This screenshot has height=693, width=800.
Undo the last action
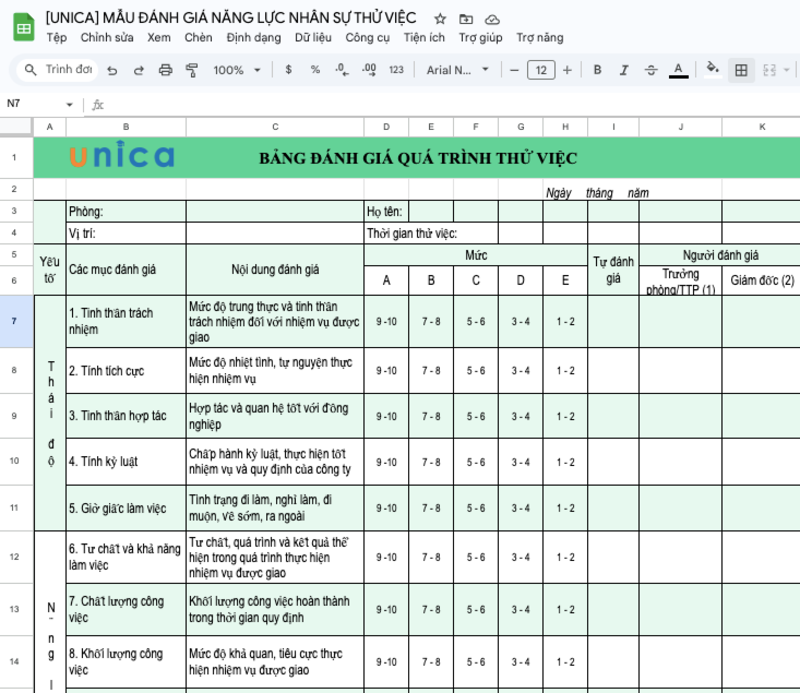[x=112, y=70]
